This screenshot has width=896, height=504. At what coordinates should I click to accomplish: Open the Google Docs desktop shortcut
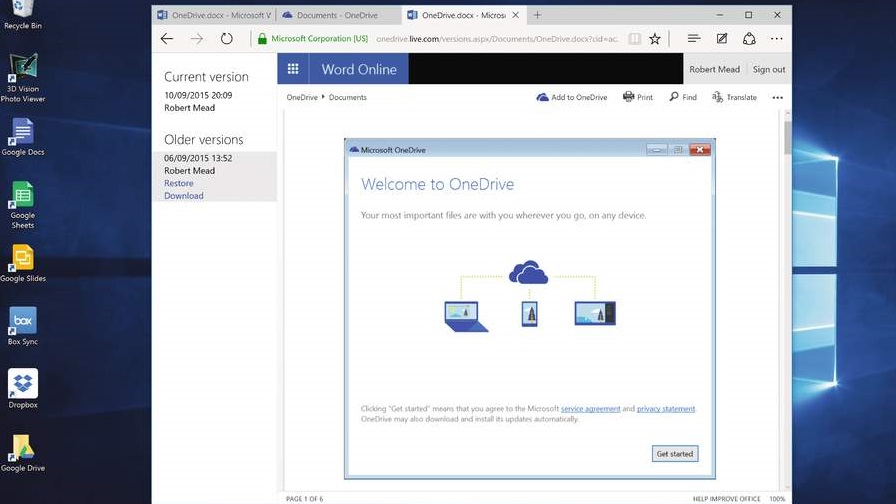[23, 137]
